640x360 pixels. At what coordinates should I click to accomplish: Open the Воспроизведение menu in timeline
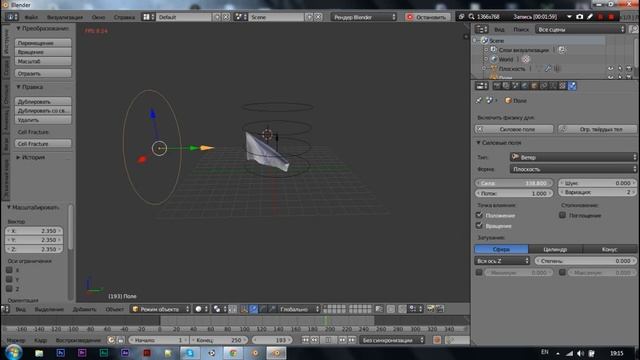pos(78,340)
